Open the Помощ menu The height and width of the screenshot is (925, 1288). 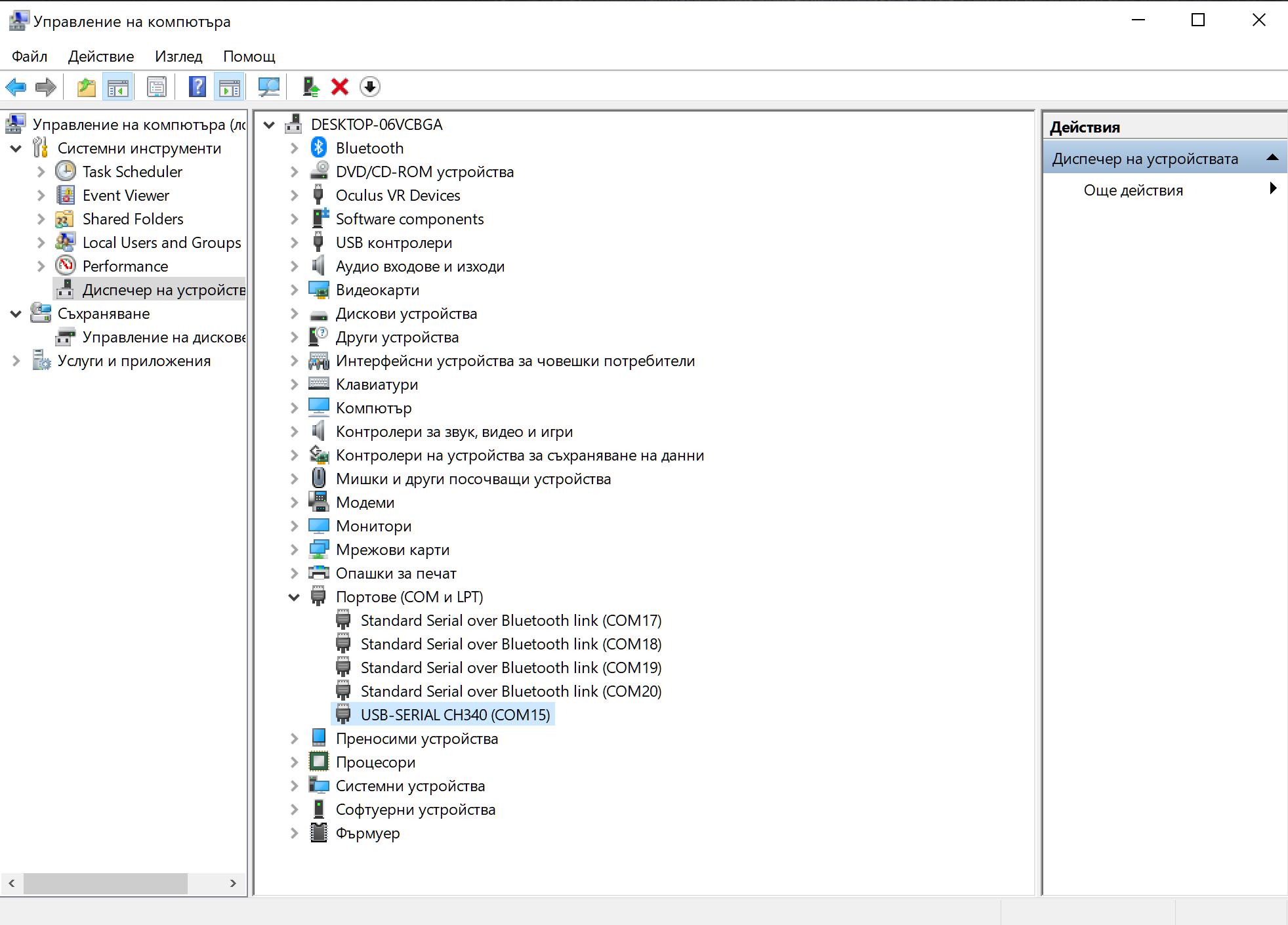[249, 56]
